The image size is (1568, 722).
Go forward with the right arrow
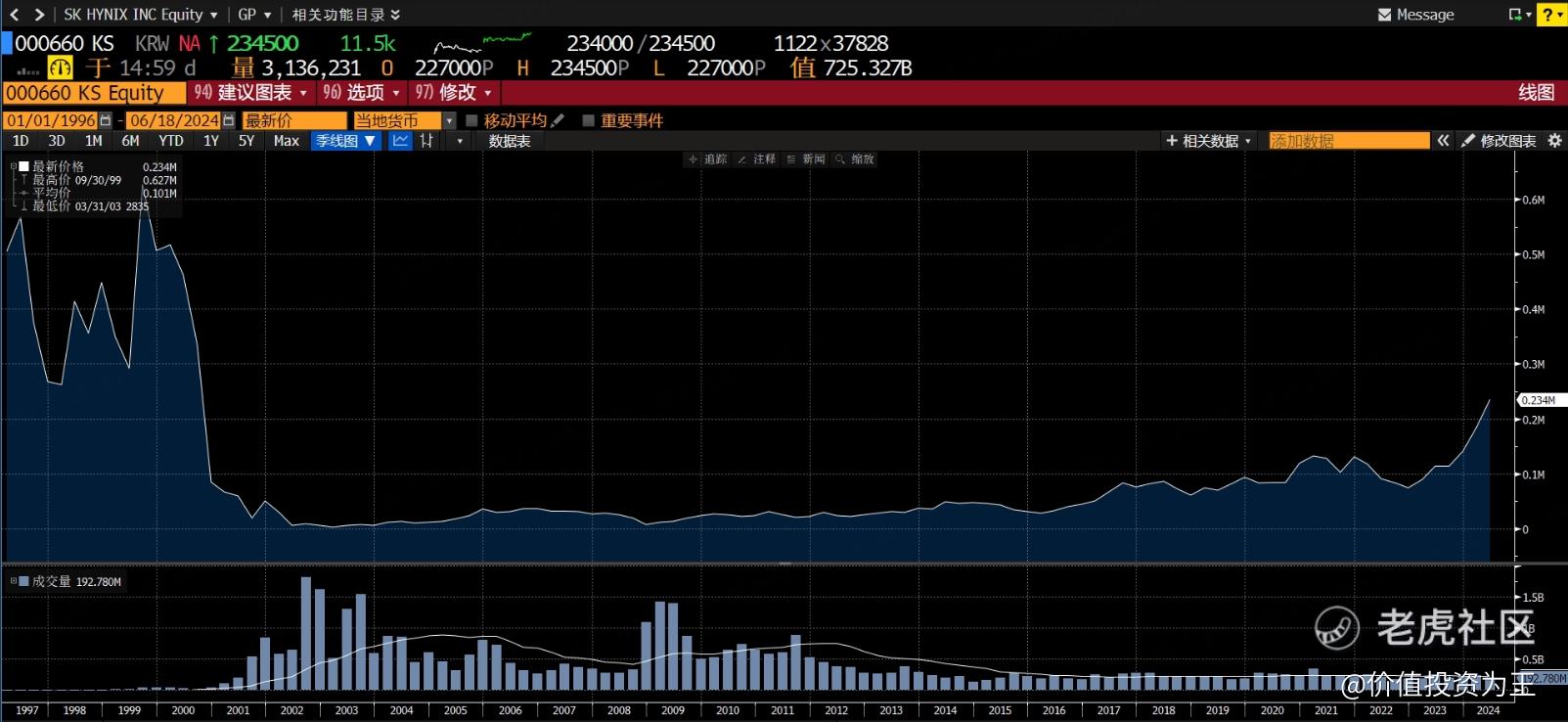point(39,15)
